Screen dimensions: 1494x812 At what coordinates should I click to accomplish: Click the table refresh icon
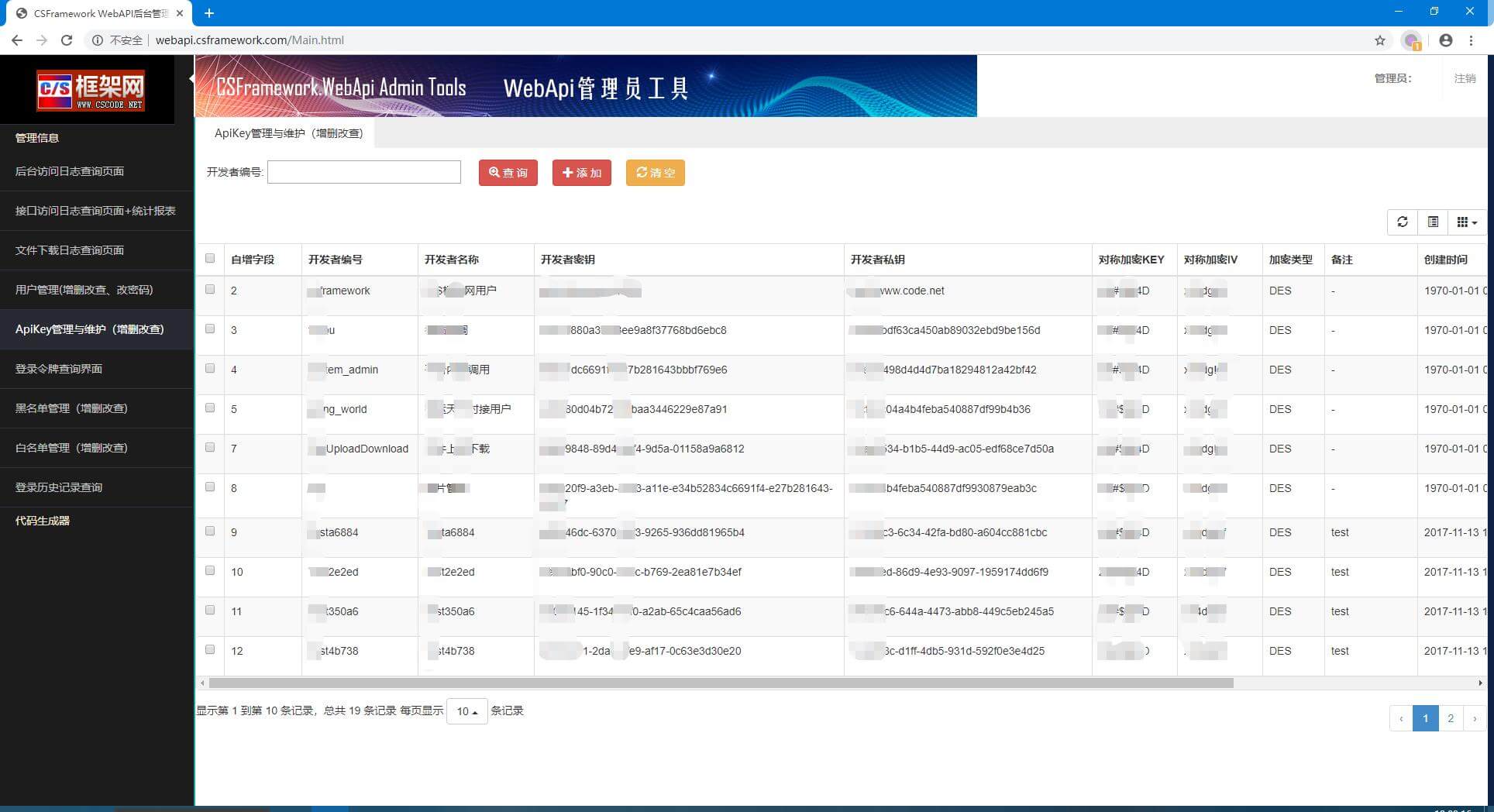tap(1402, 222)
